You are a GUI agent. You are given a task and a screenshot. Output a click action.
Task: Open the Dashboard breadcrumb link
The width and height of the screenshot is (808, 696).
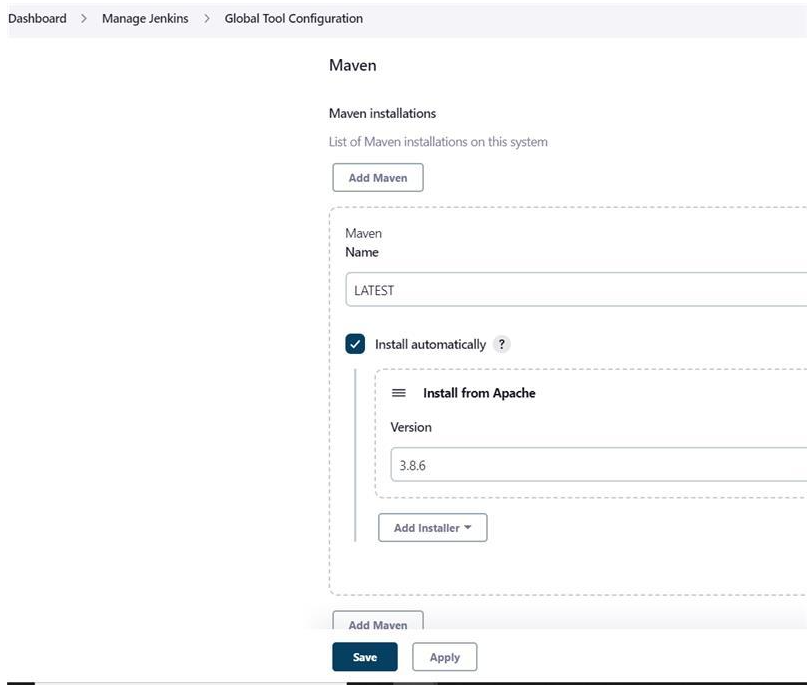click(37, 19)
